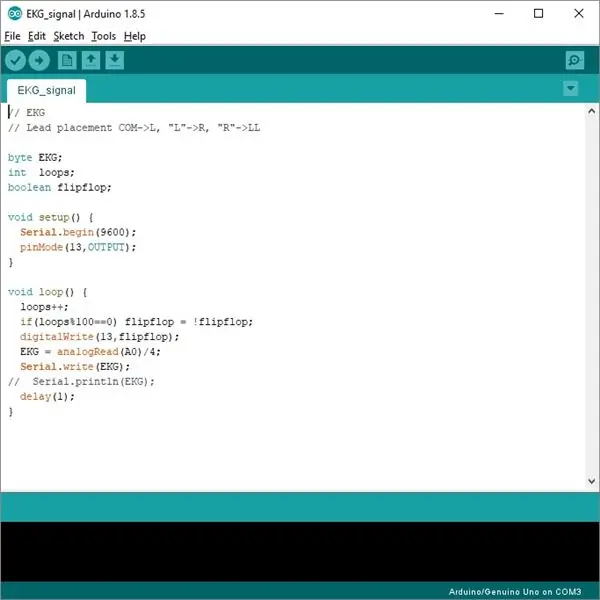Open the Tools menu

tap(103, 36)
